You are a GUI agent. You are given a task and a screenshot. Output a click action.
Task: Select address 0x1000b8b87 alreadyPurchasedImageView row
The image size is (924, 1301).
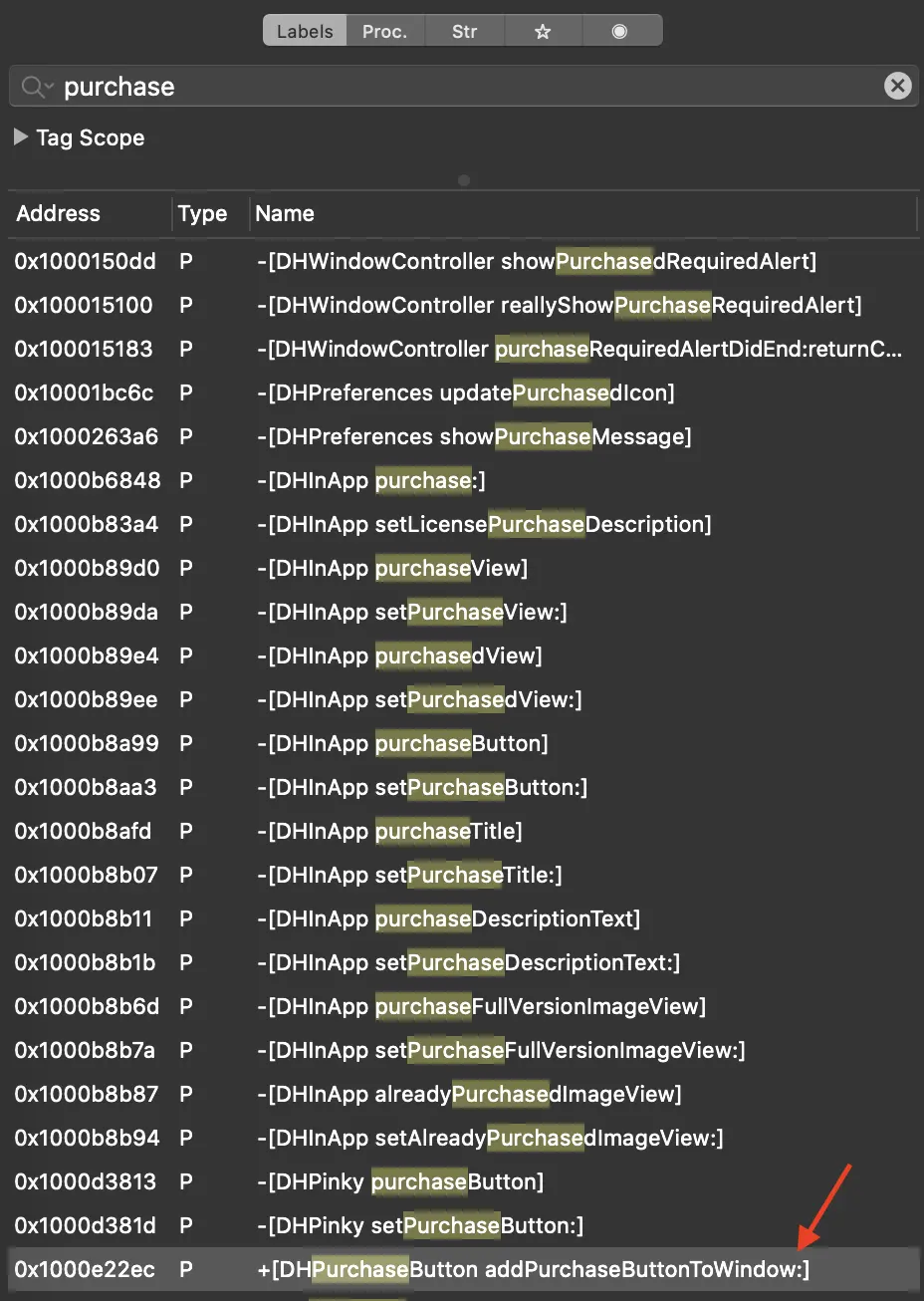[463, 1094]
